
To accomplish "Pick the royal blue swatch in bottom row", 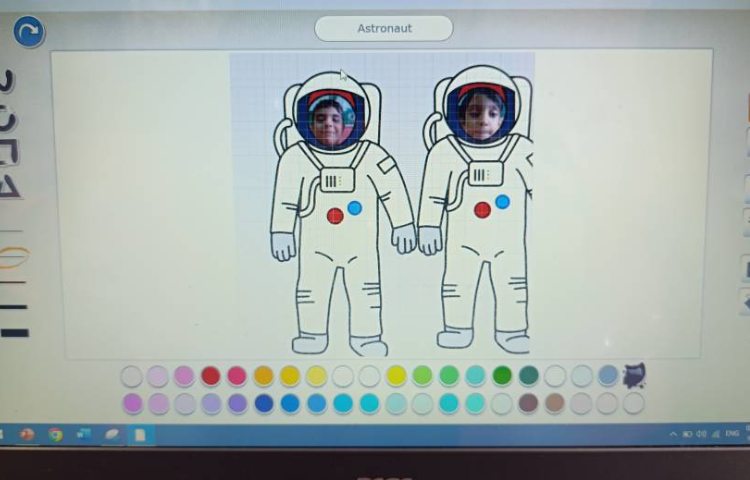I will (x=264, y=403).
